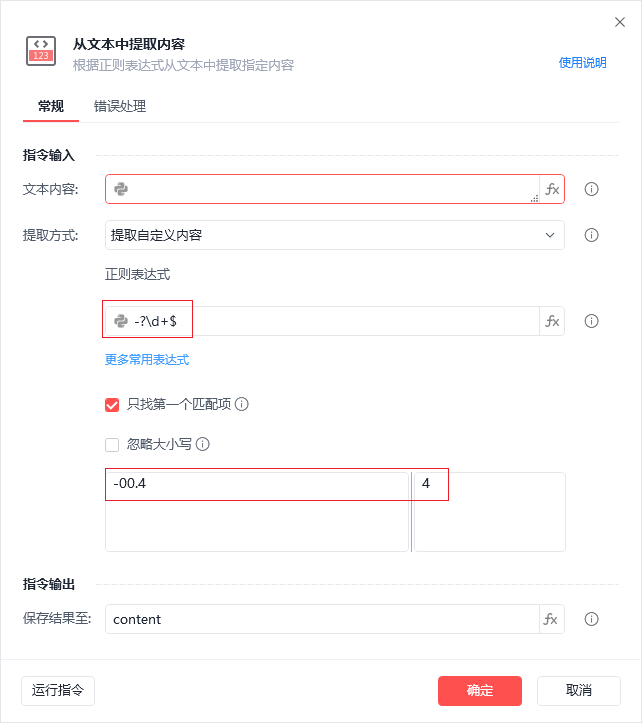Click the fx button for 文本内容 field
The height and width of the screenshot is (723, 642).
(x=552, y=189)
